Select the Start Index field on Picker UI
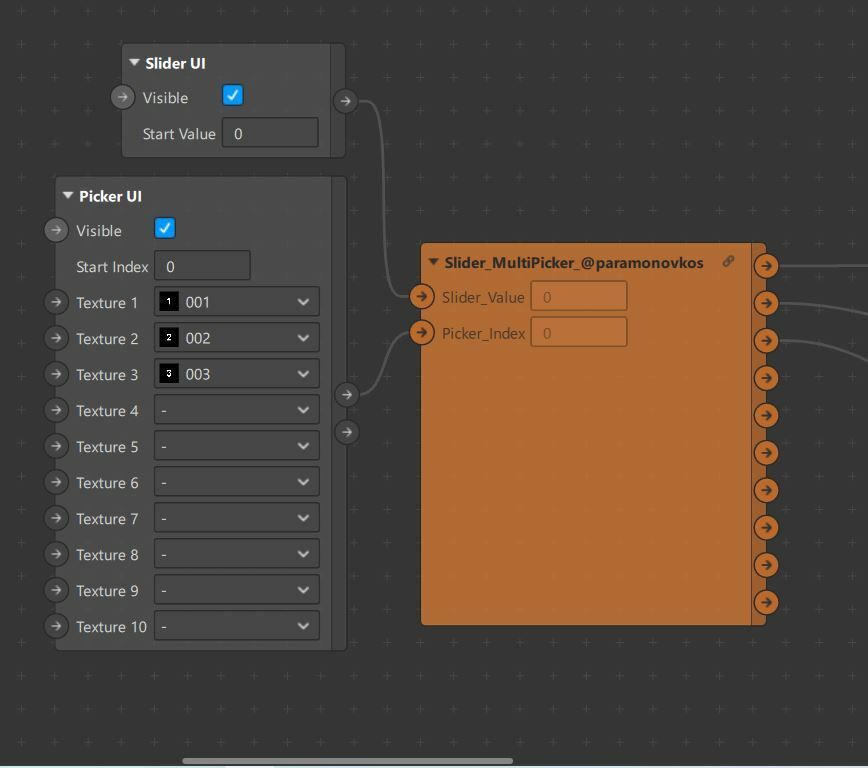The width and height of the screenshot is (868, 768). [203, 265]
